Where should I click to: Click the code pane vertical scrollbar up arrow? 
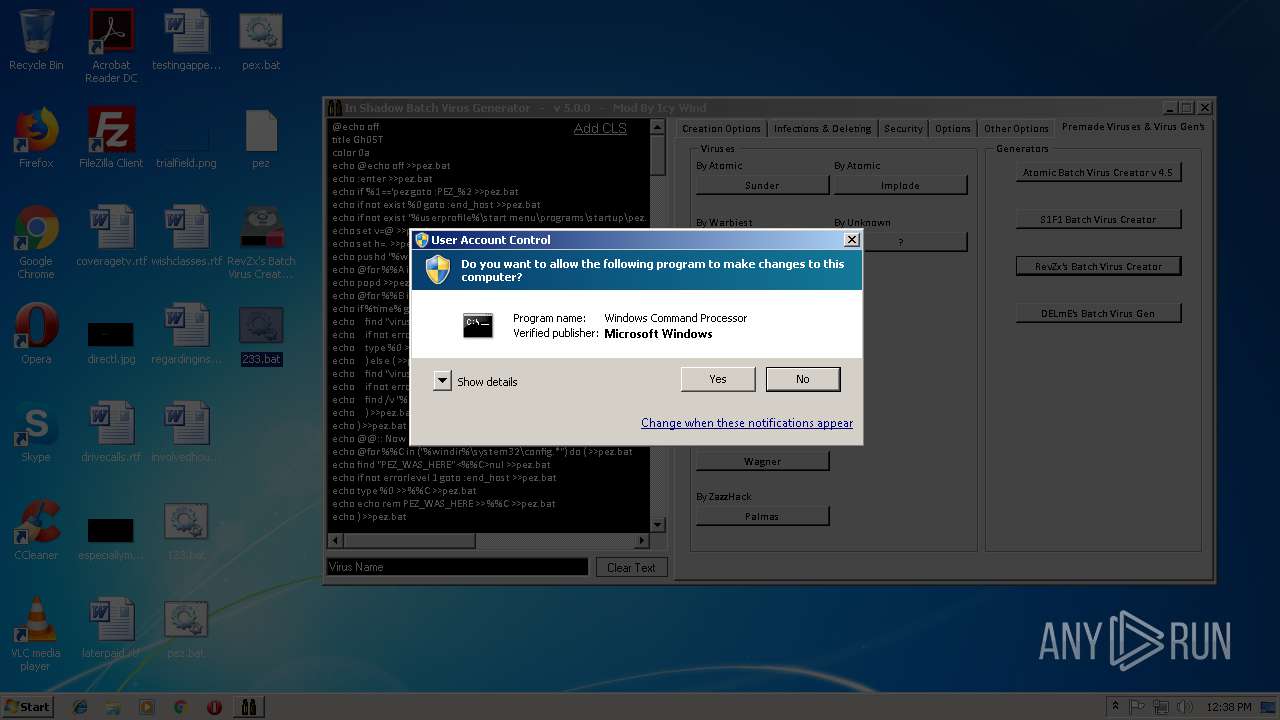(x=657, y=128)
